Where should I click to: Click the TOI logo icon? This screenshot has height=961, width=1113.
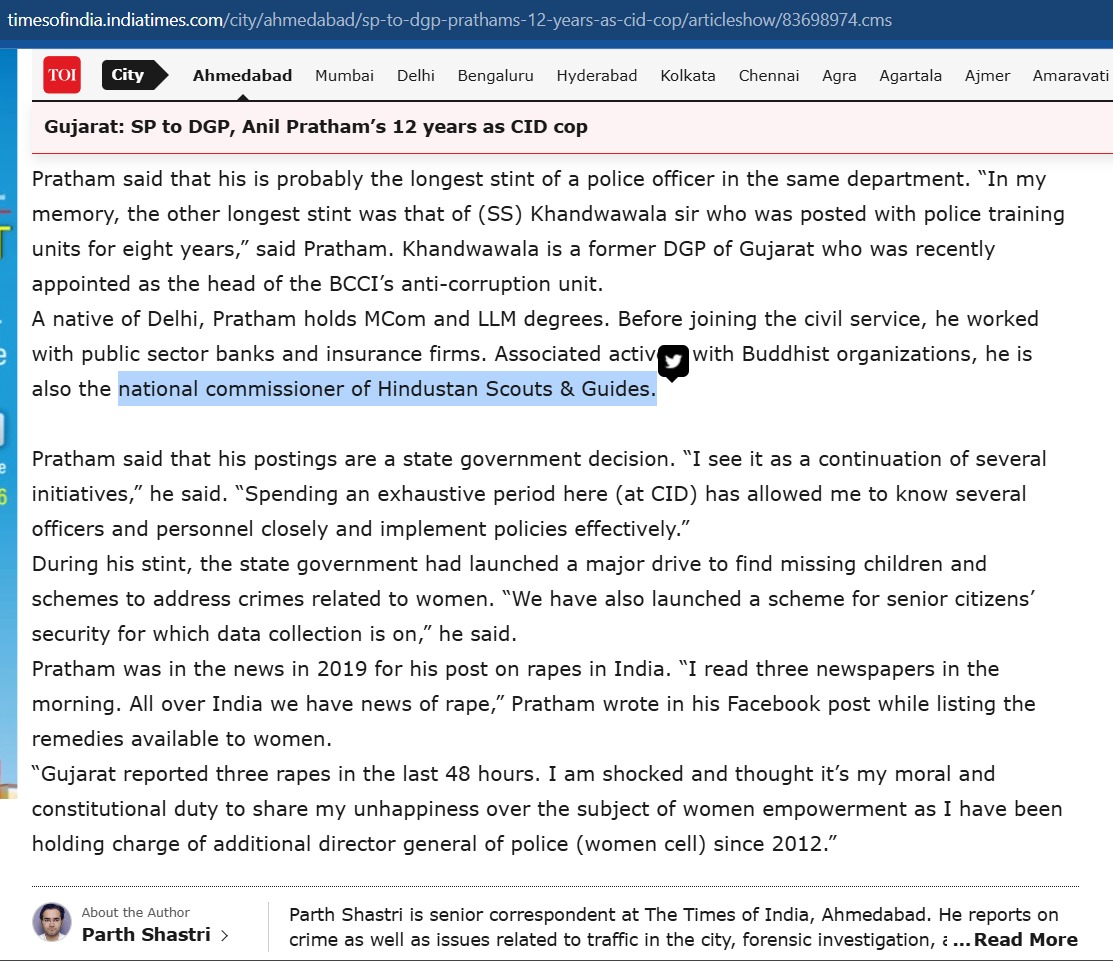pyautogui.click(x=62, y=75)
